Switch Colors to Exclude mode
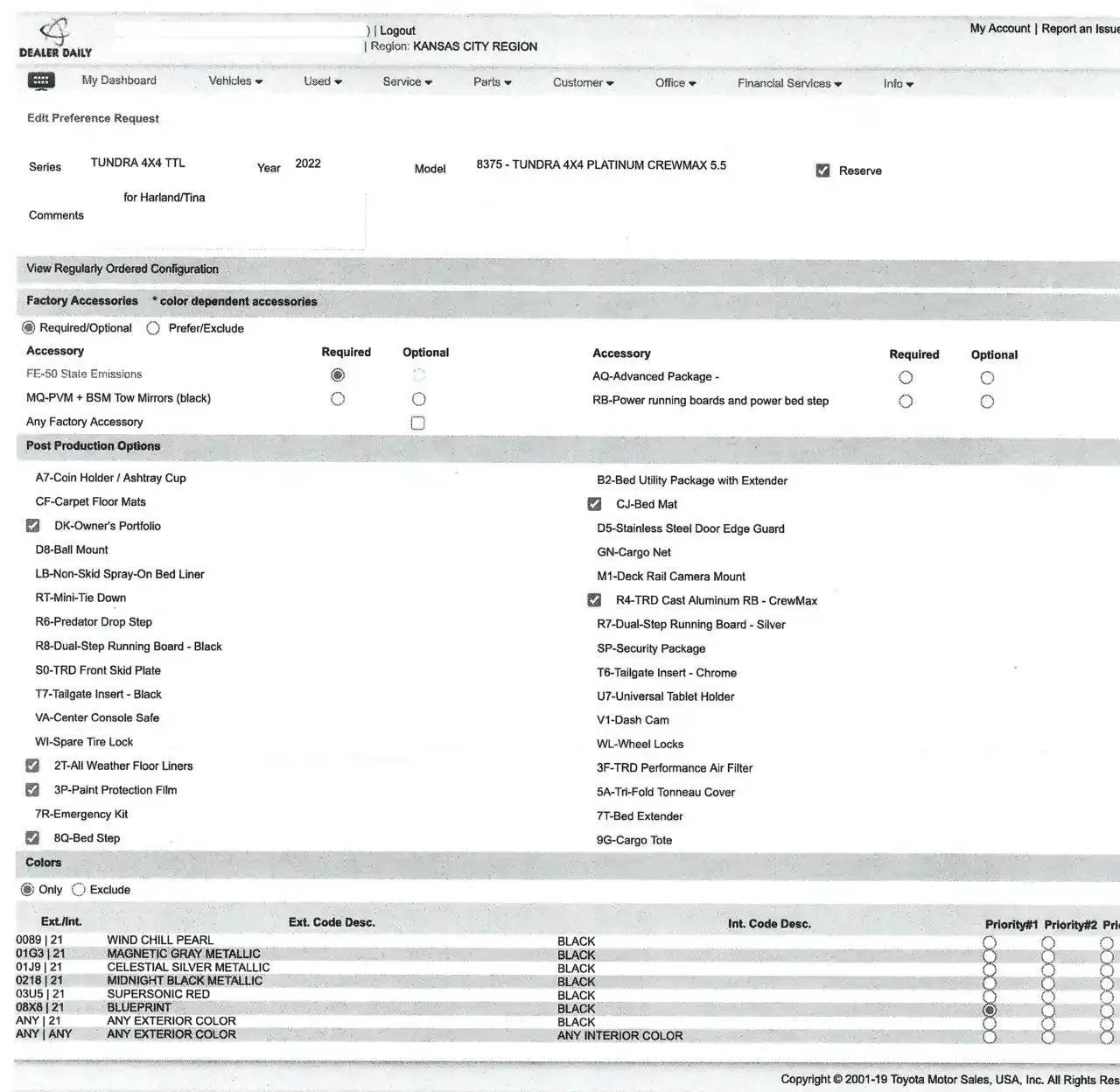The image size is (1120, 1092). click(80, 889)
